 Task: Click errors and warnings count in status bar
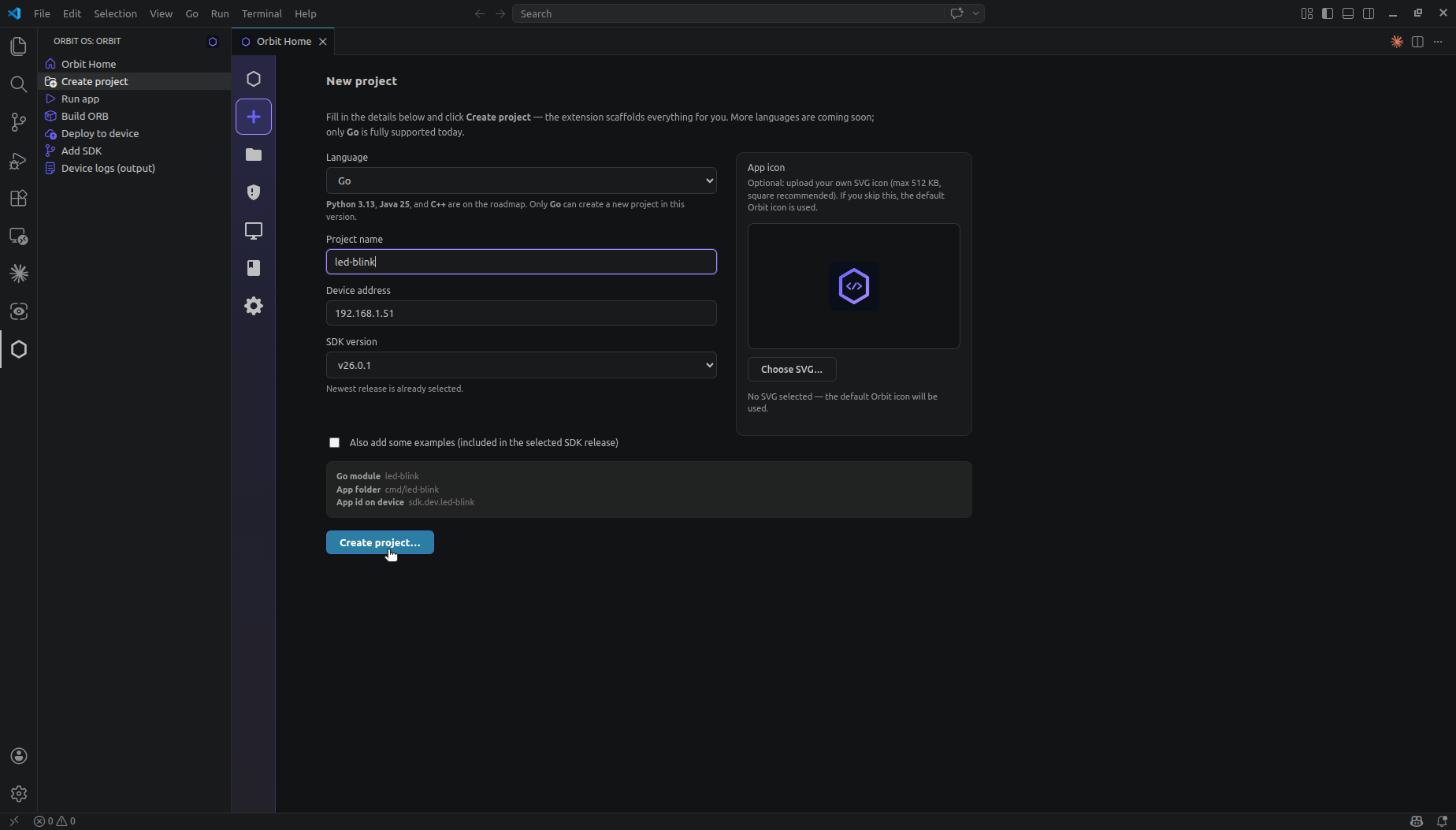pyautogui.click(x=54, y=821)
